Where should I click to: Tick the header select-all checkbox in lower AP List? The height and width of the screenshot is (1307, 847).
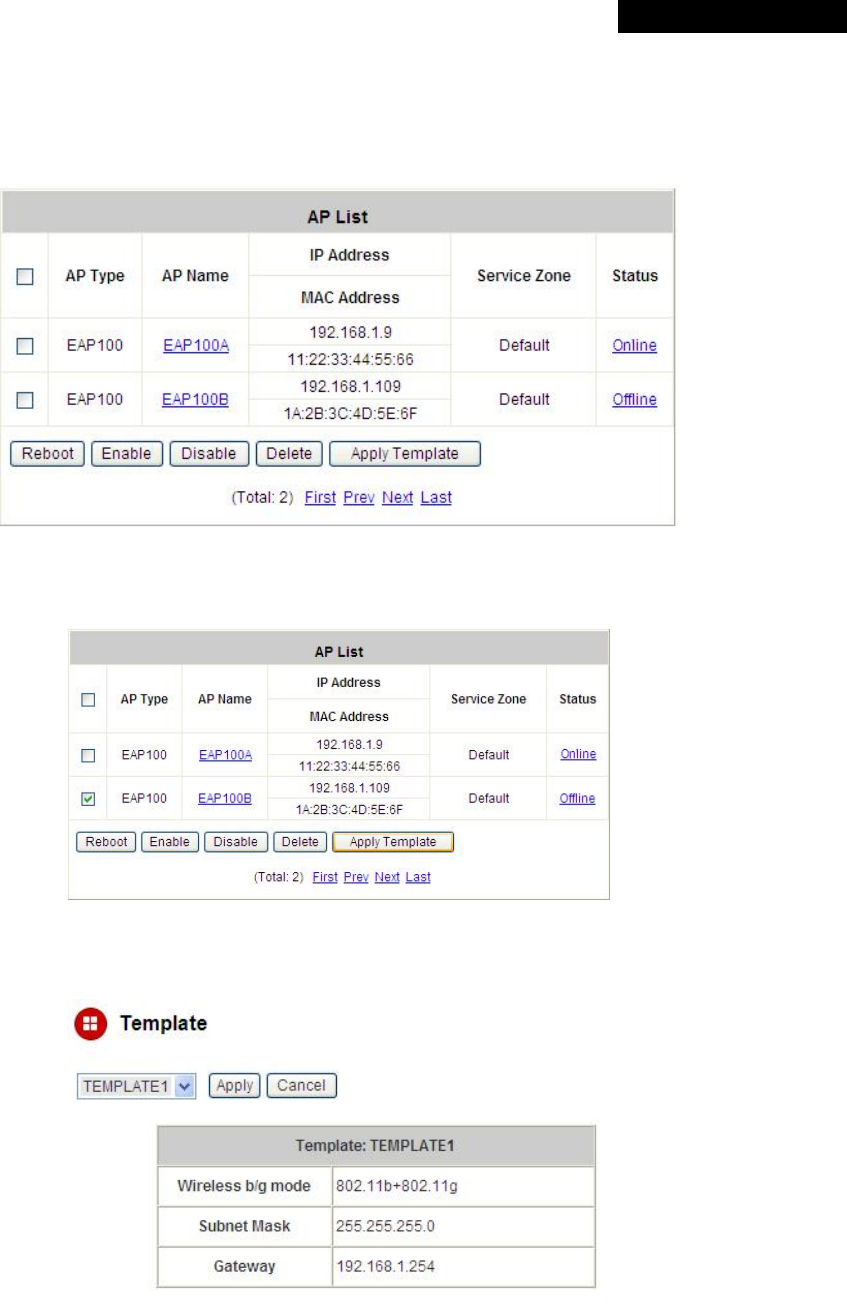click(87, 701)
